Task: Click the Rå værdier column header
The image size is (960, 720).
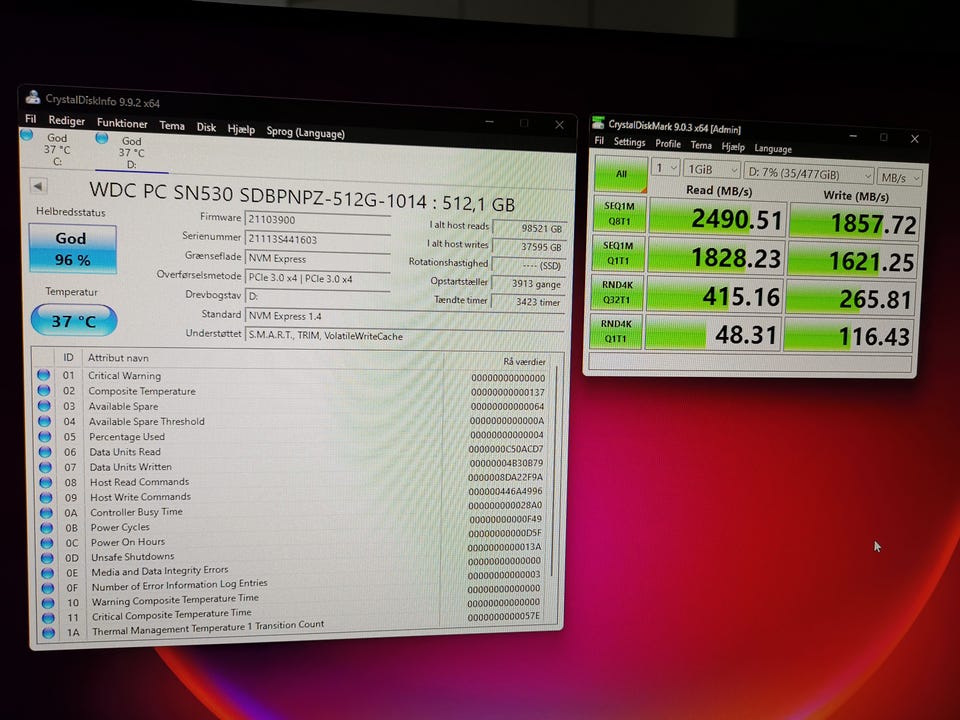Action: tap(524, 361)
